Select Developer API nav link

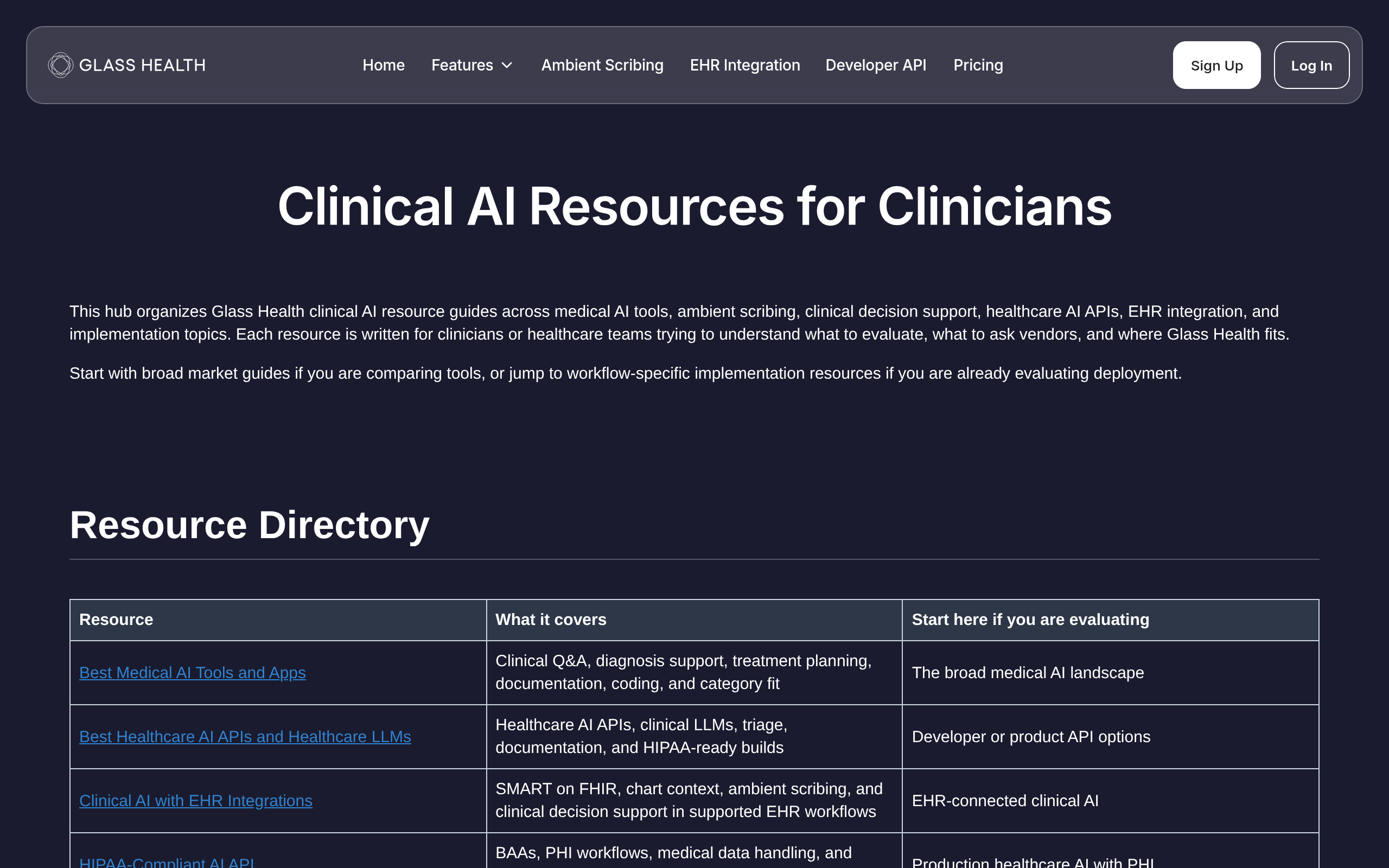[x=875, y=65]
